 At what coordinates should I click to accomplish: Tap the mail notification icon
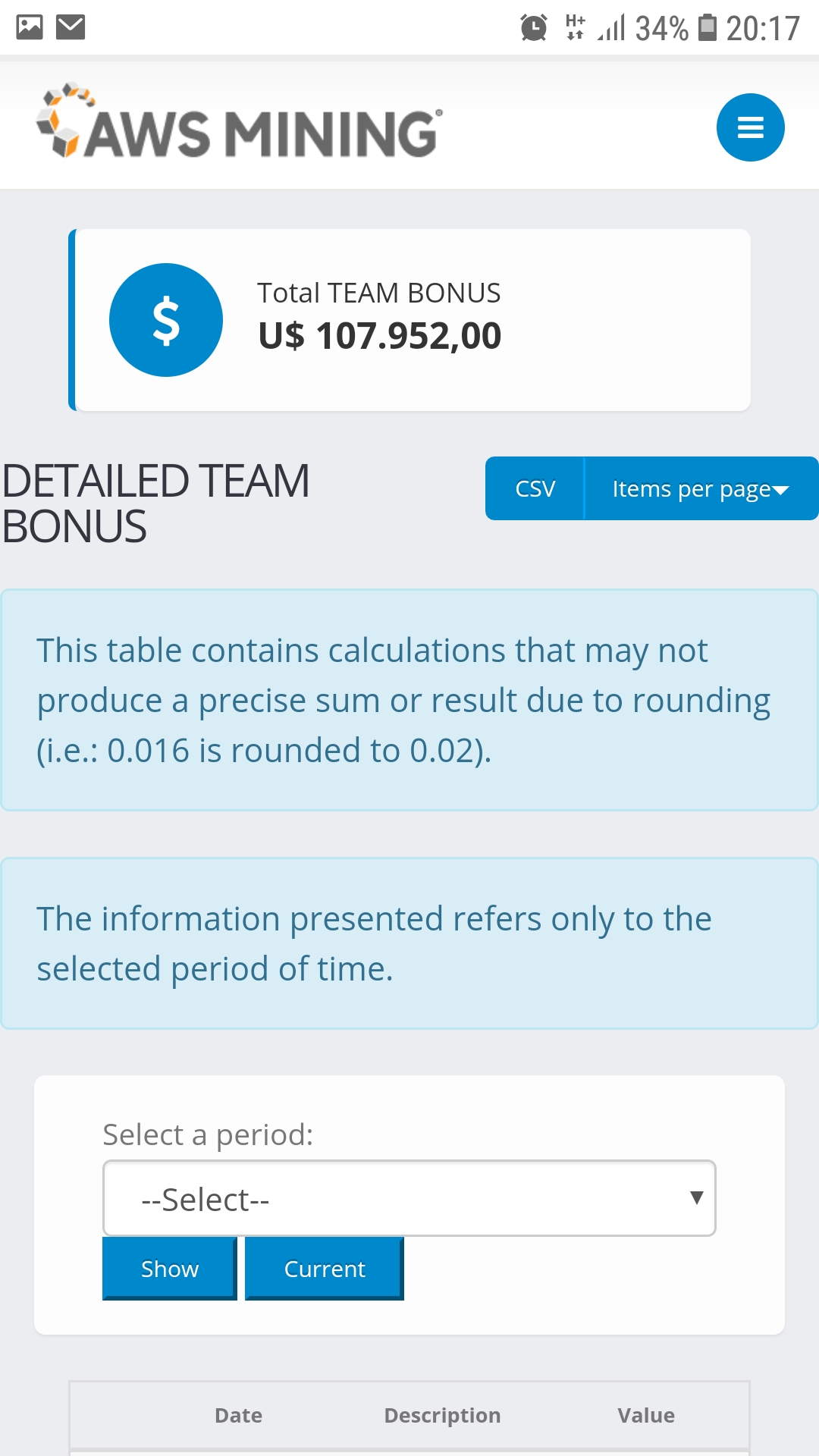coord(71,27)
